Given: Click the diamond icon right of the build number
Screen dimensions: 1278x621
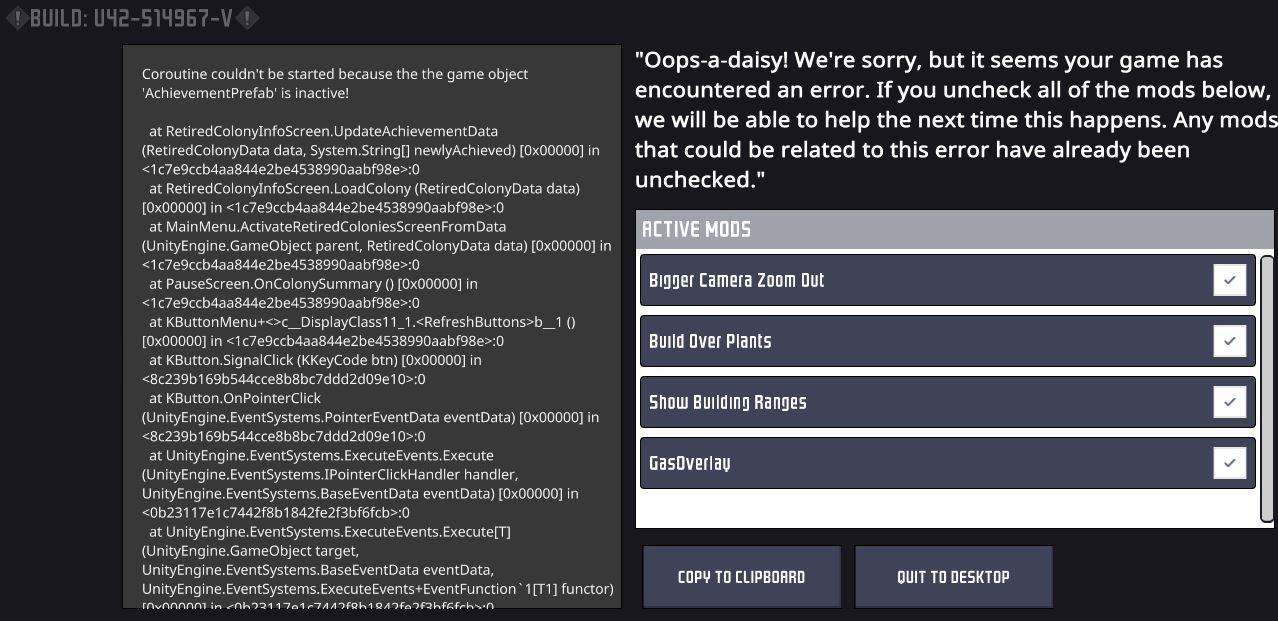Looking at the screenshot, I should pyautogui.click(x=249, y=18).
